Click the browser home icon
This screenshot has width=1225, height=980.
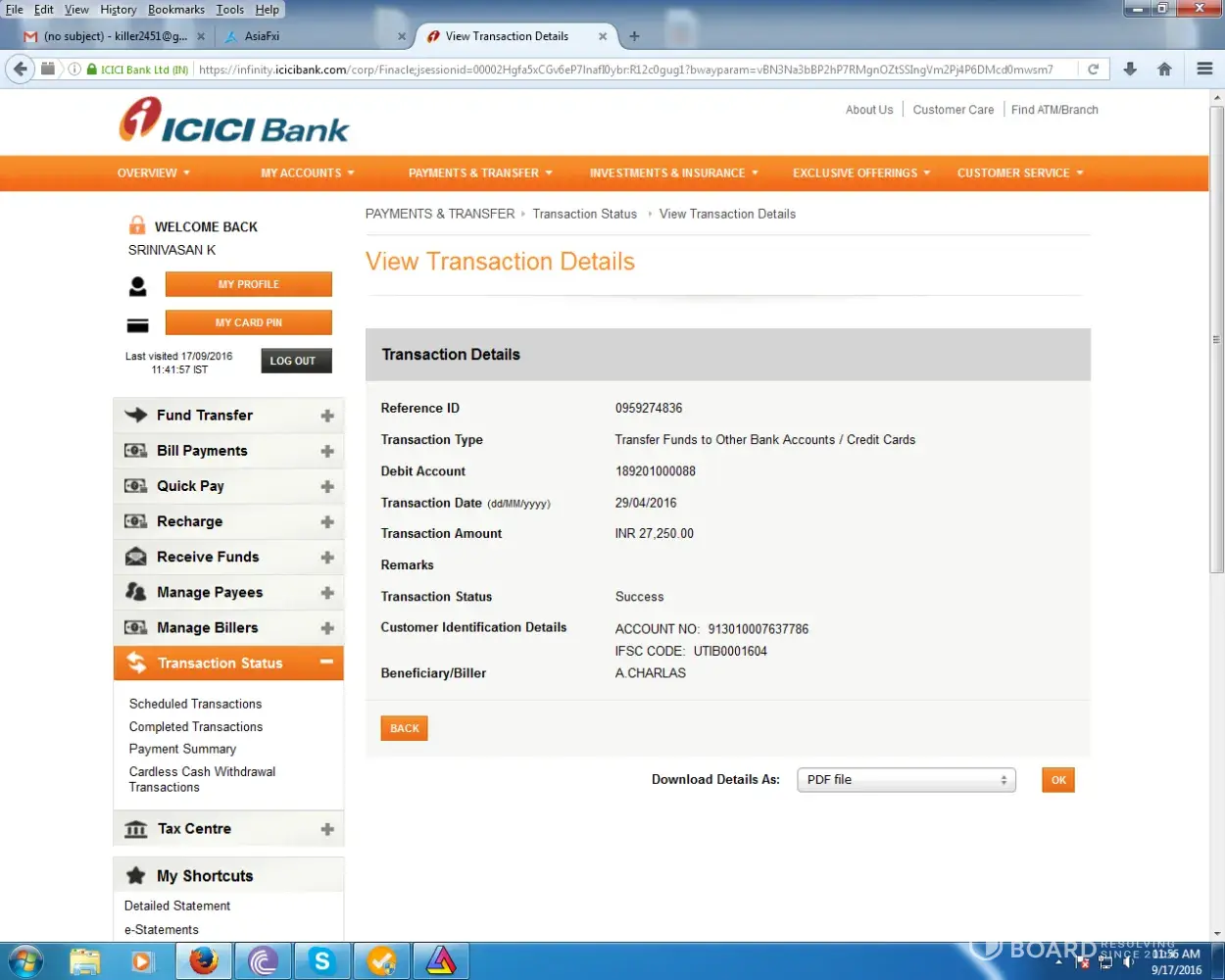tap(1164, 69)
